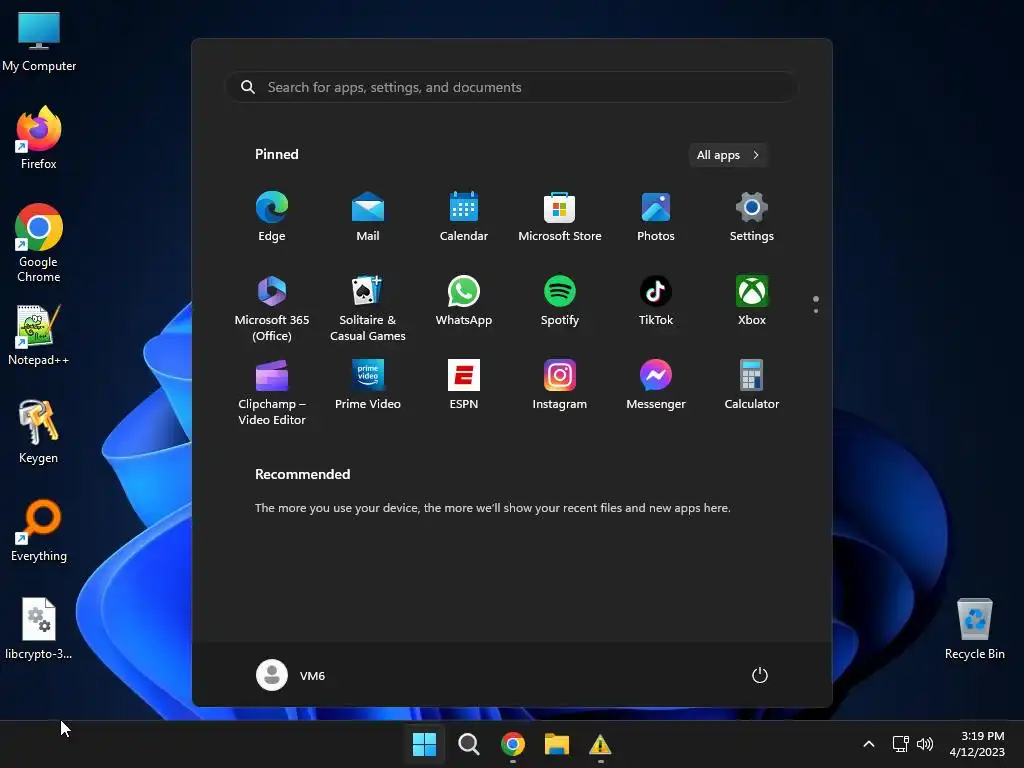Open volume control in system tray
The height and width of the screenshot is (768, 1024).
click(x=925, y=744)
